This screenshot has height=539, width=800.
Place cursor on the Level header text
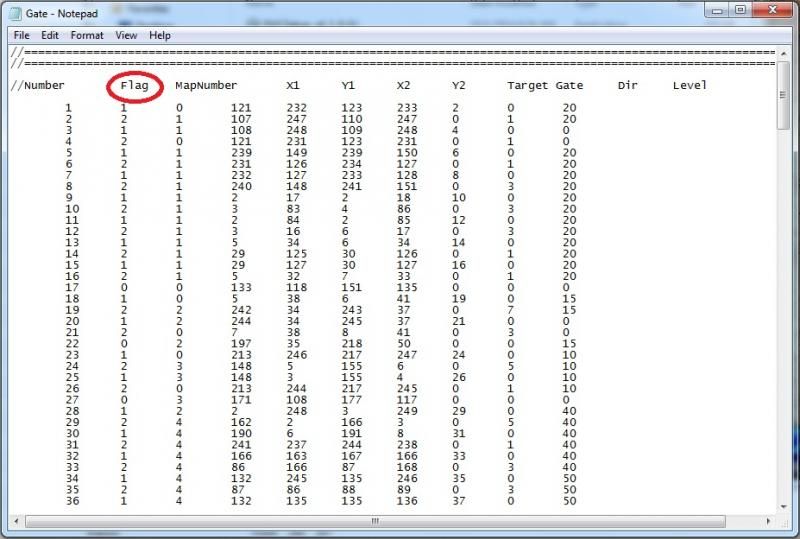pyautogui.click(x=689, y=86)
